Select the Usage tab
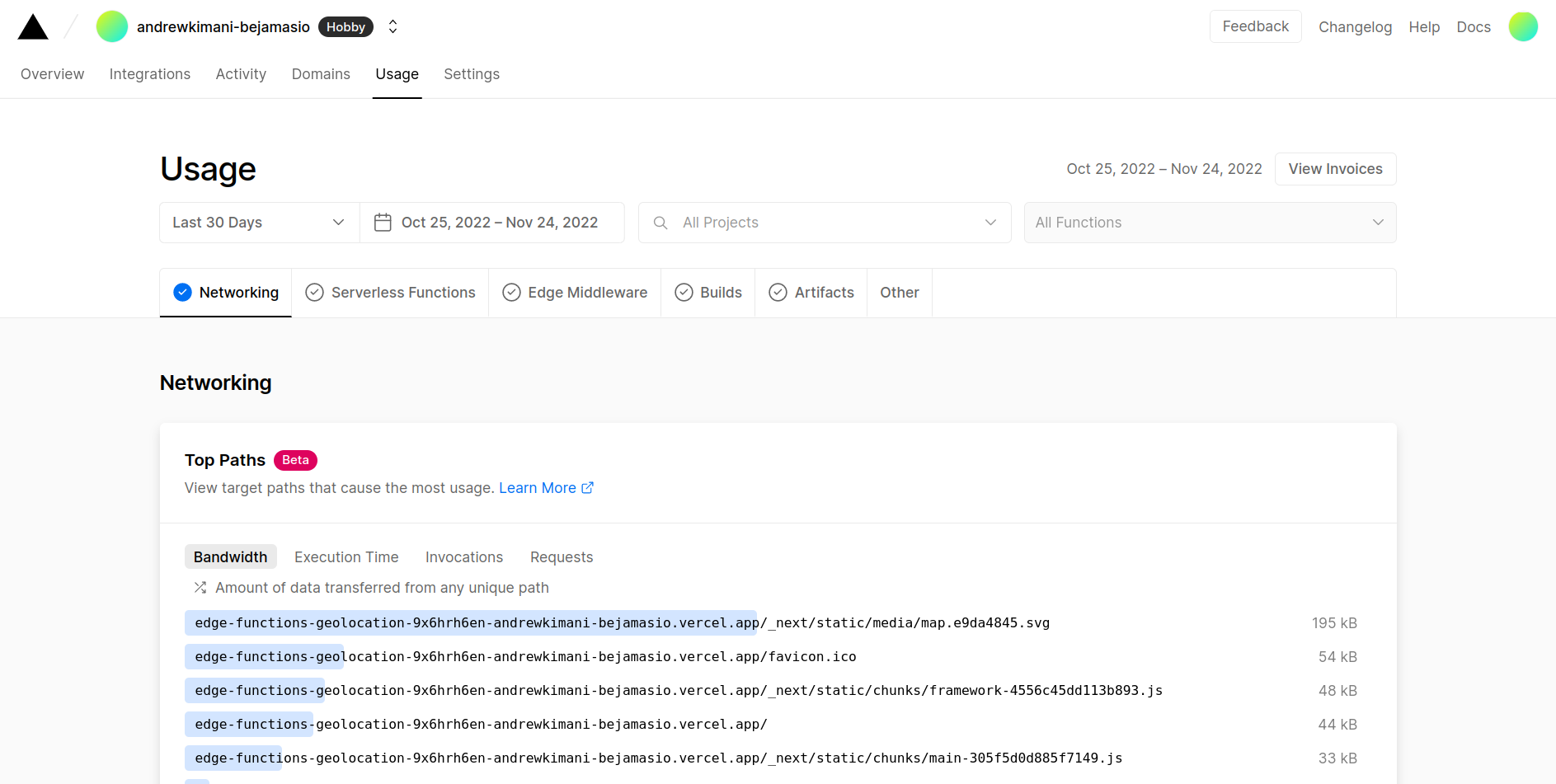The image size is (1556, 784). 397,74
